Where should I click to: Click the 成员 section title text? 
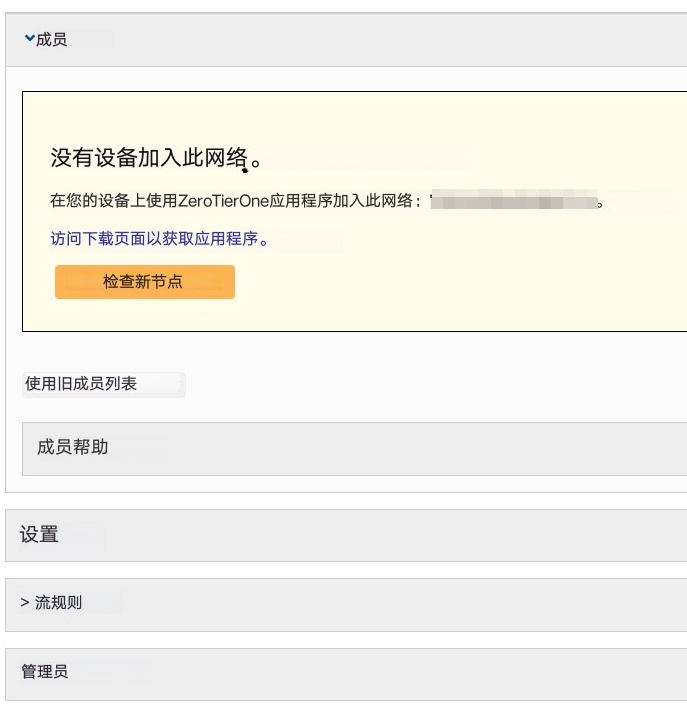pyautogui.click(x=52, y=39)
